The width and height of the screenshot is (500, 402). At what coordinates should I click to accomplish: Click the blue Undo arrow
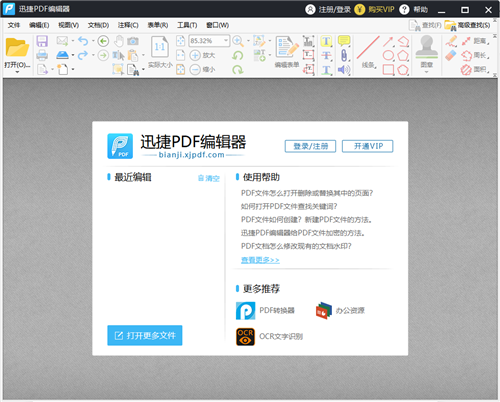click(83, 41)
